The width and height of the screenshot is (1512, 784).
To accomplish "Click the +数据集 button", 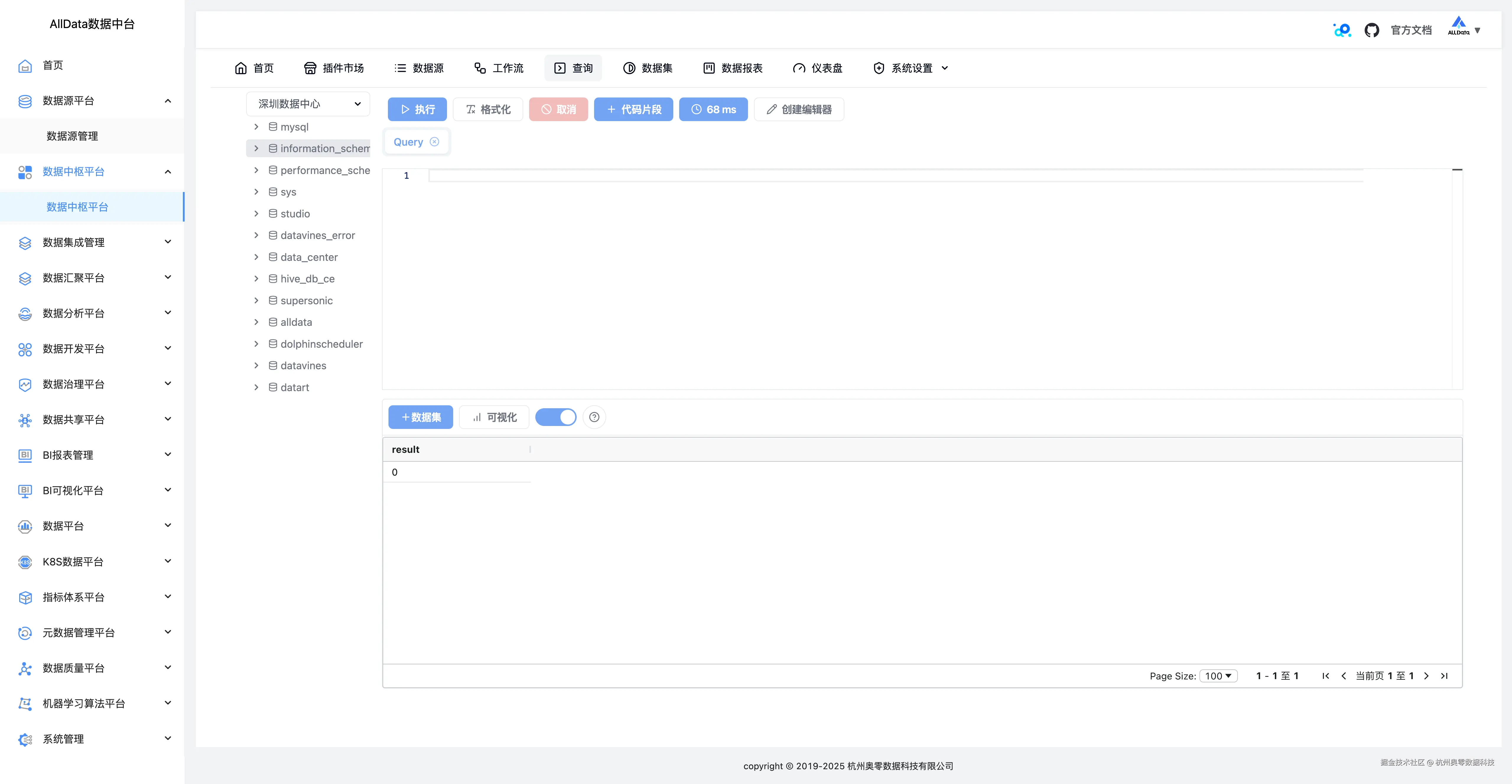I will click(420, 417).
